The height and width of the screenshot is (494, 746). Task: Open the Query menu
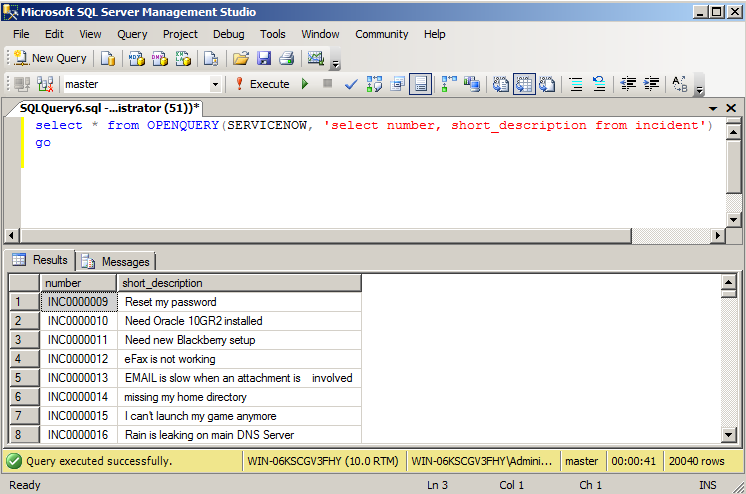pyautogui.click(x=132, y=34)
